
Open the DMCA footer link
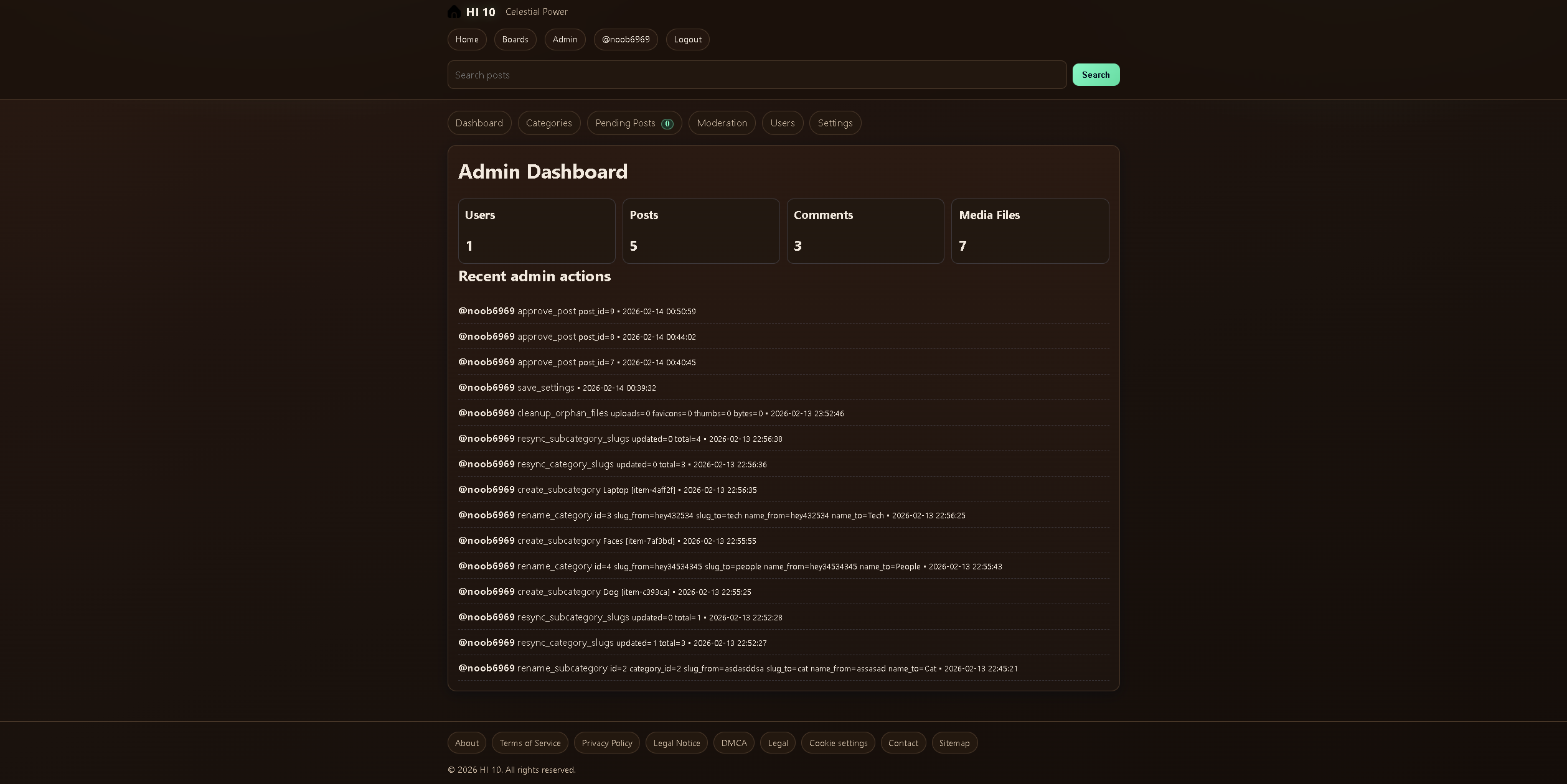[733, 742]
